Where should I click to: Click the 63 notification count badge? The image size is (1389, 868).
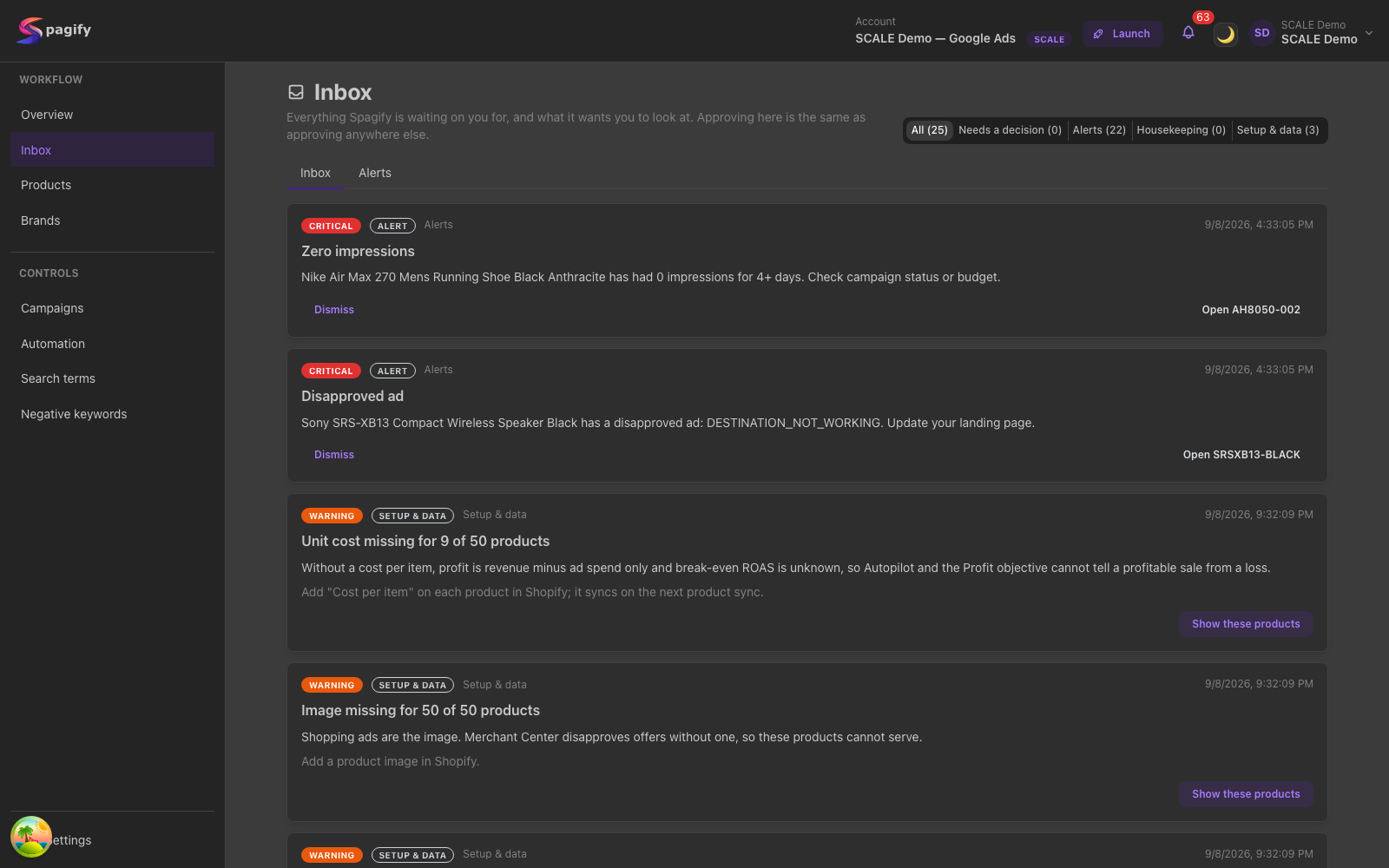pyautogui.click(x=1202, y=17)
